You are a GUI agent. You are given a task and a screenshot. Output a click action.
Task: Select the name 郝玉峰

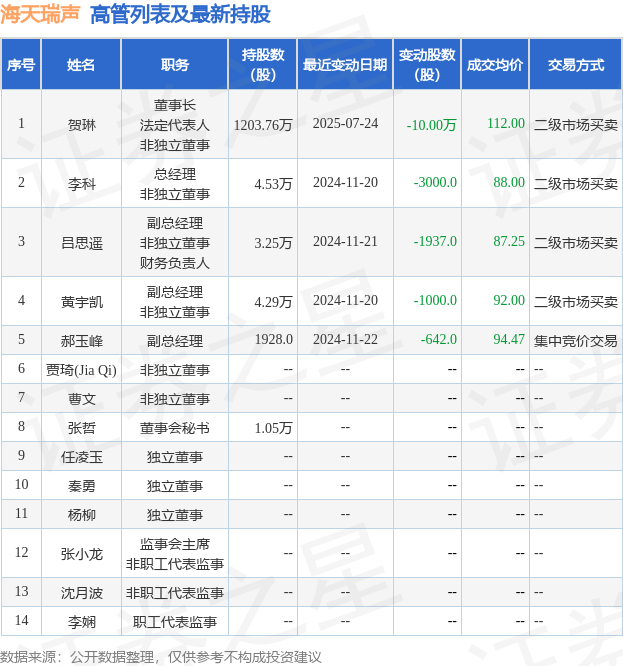point(82,341)
